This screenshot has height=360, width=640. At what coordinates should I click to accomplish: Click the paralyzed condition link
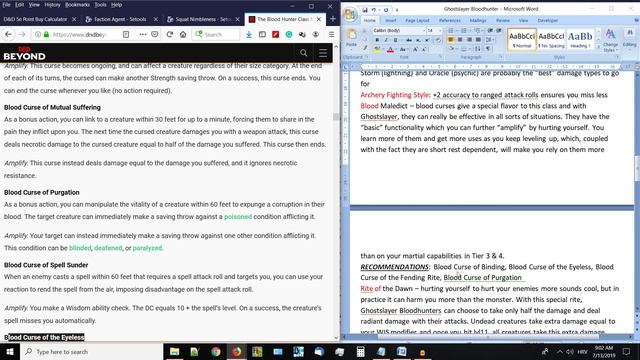pyautogui.click(x=147, y=248)
